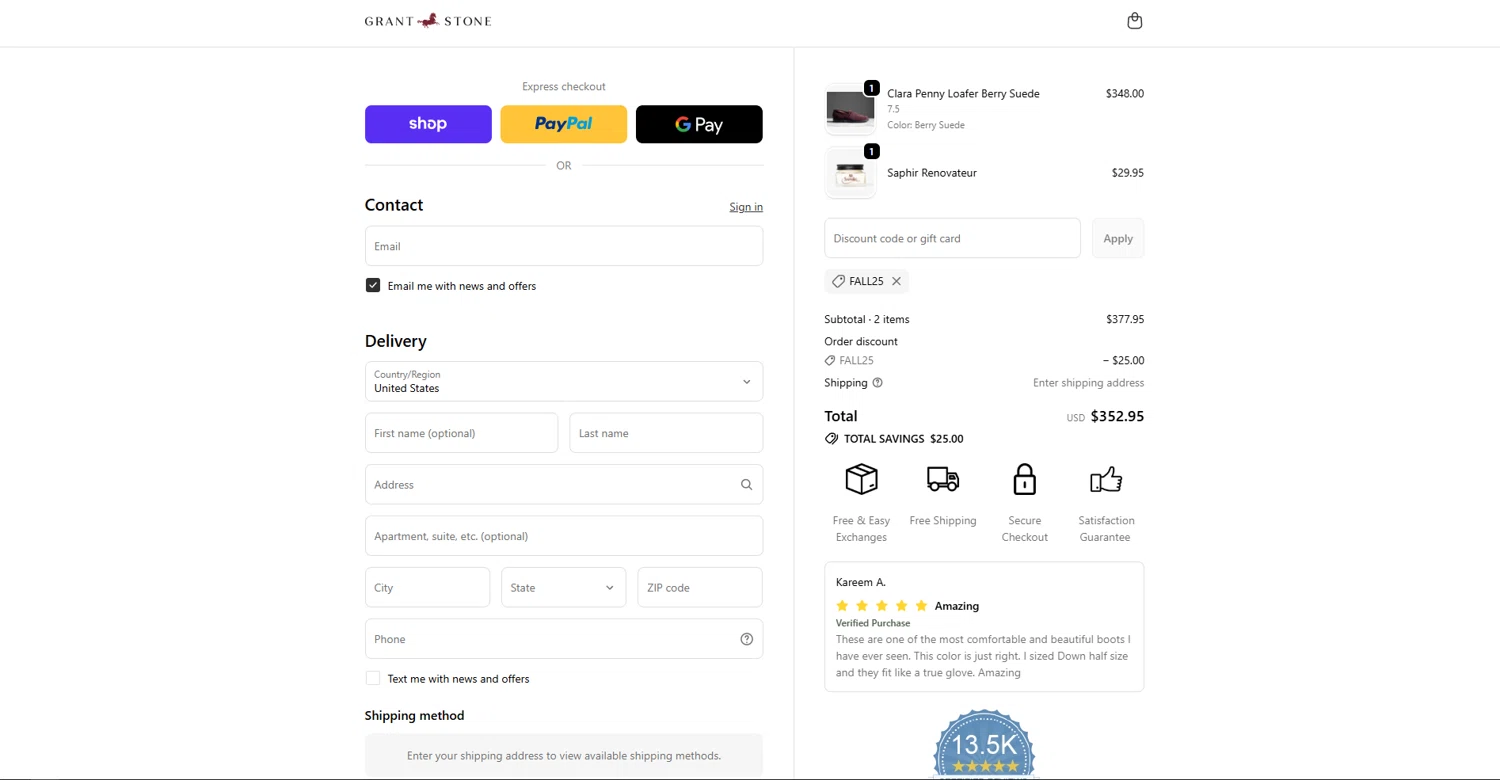The width and height of the screenshot is (1500, 780).
Task: Pay with Google Pay express button
Action: point(699,124)
